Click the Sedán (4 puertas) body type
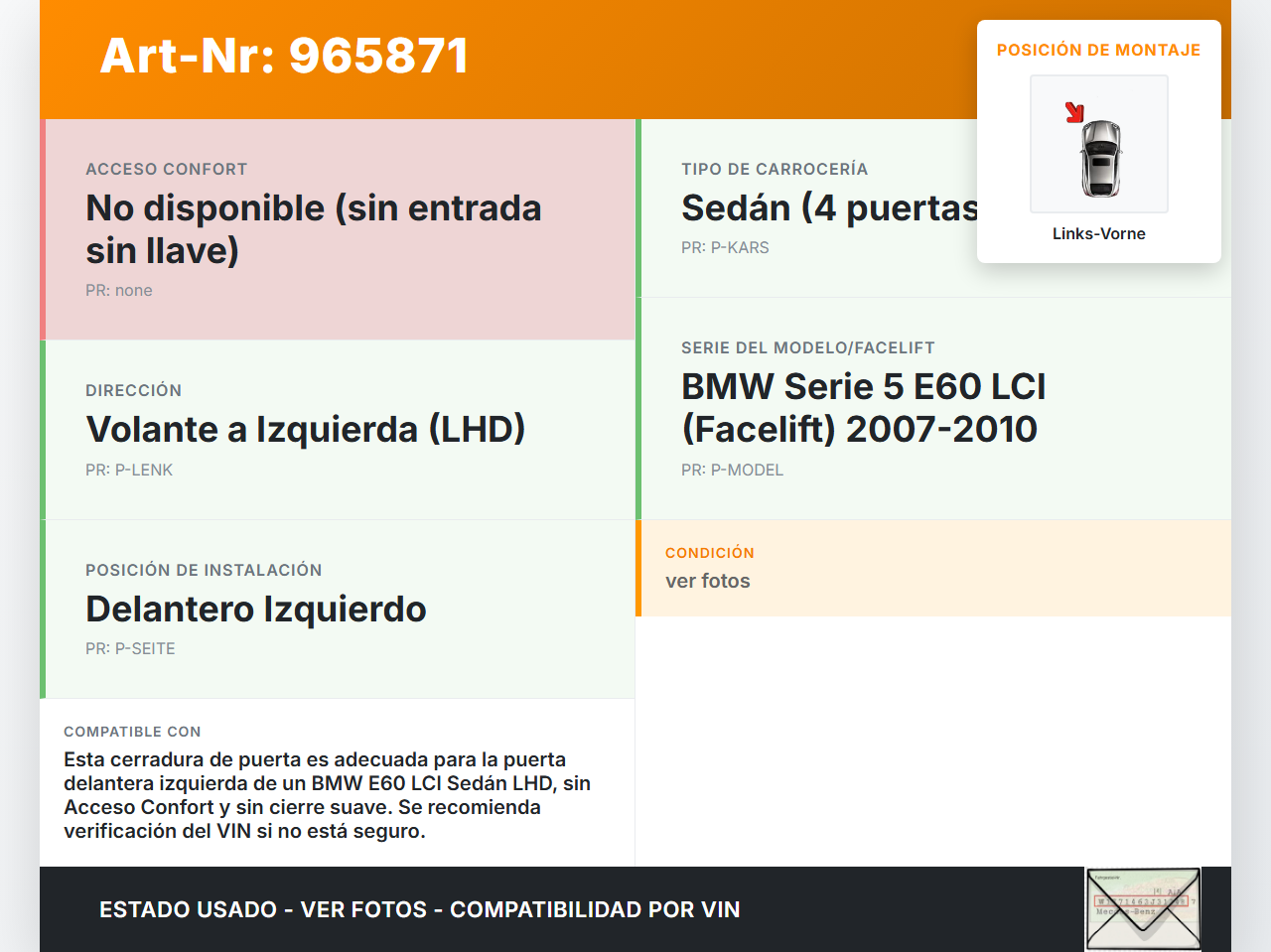The width and height of the screenshot is (1271, 952). (x=829, y=207)
